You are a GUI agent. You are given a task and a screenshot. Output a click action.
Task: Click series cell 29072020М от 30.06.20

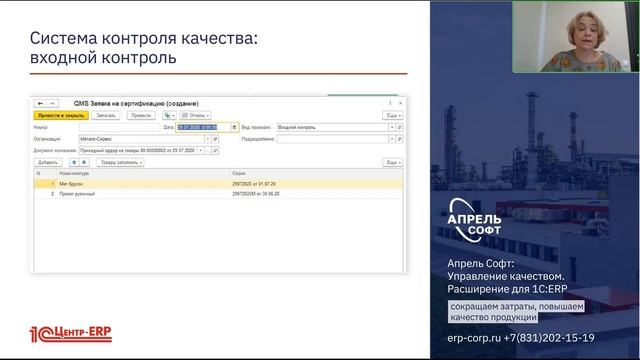316,194
